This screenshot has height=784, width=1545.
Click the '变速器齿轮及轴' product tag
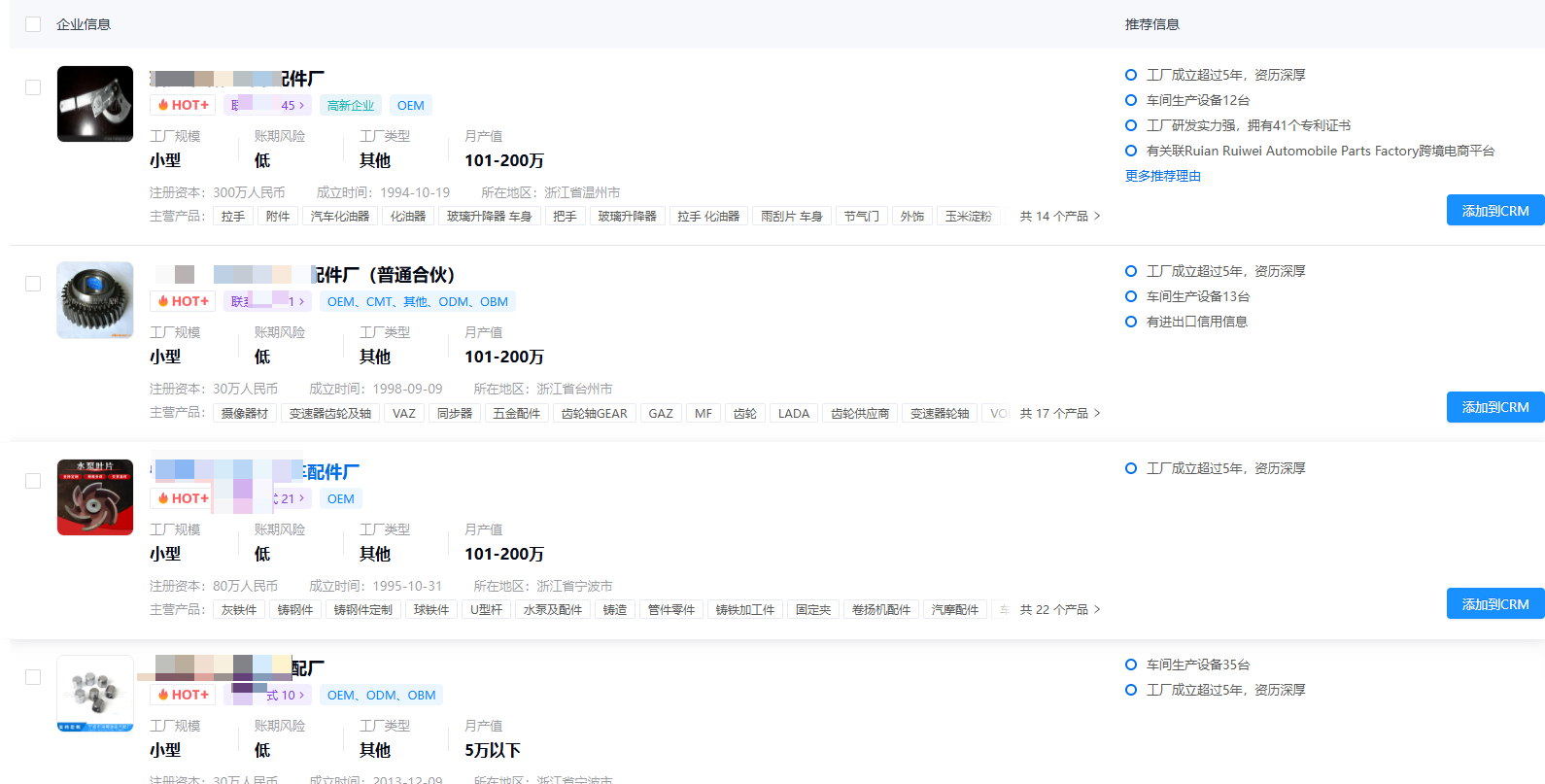(330, 413)
